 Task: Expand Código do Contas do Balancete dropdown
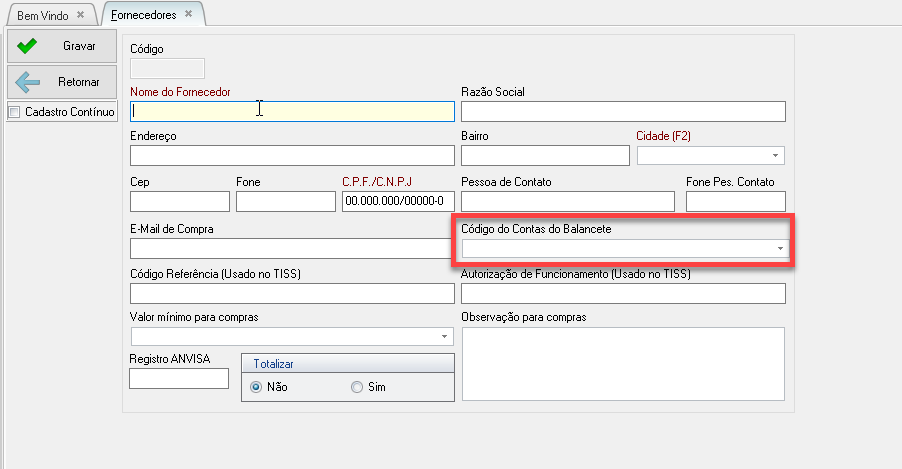779,248
